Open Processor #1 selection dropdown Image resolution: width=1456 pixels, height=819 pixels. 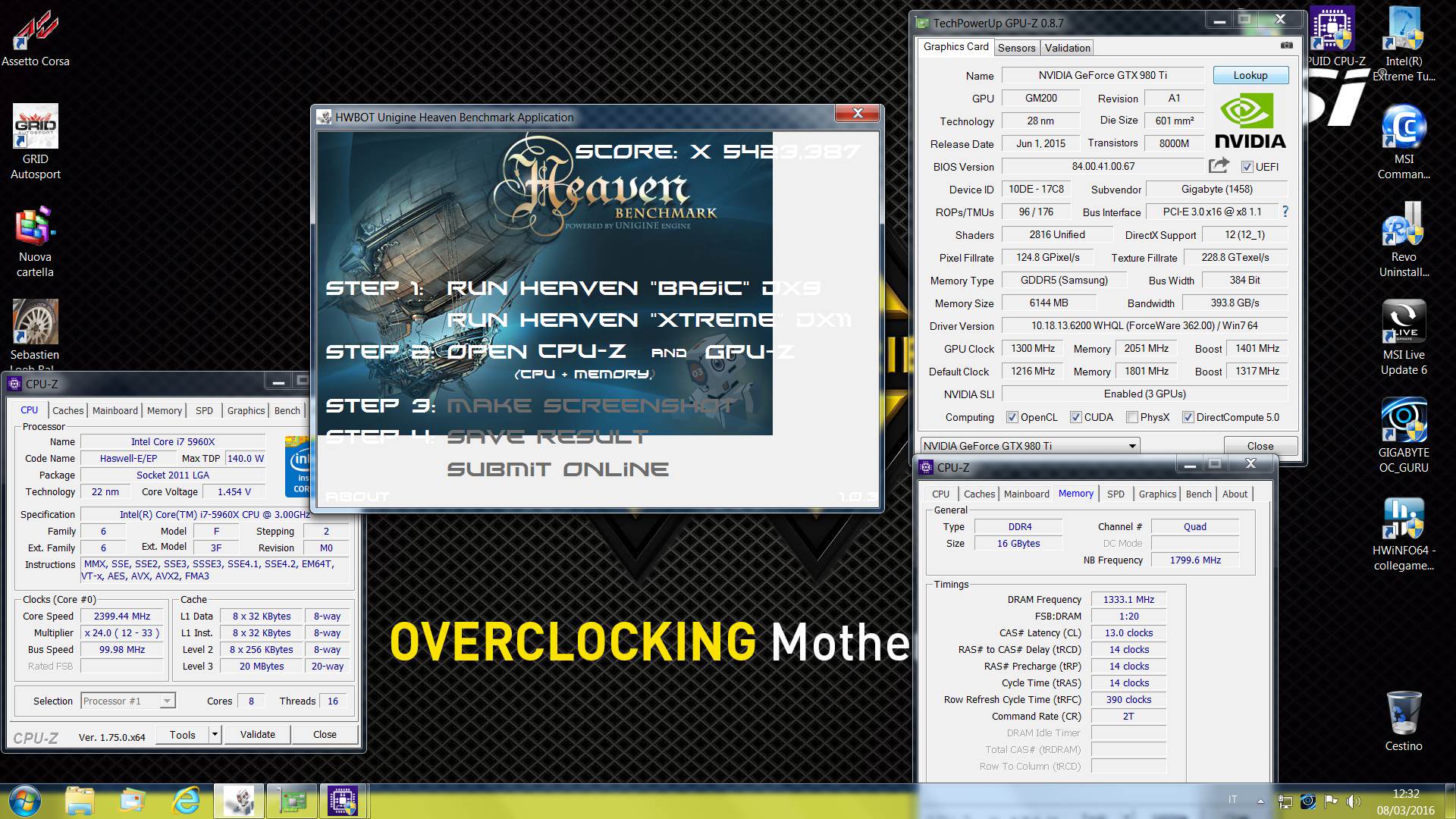128,701
